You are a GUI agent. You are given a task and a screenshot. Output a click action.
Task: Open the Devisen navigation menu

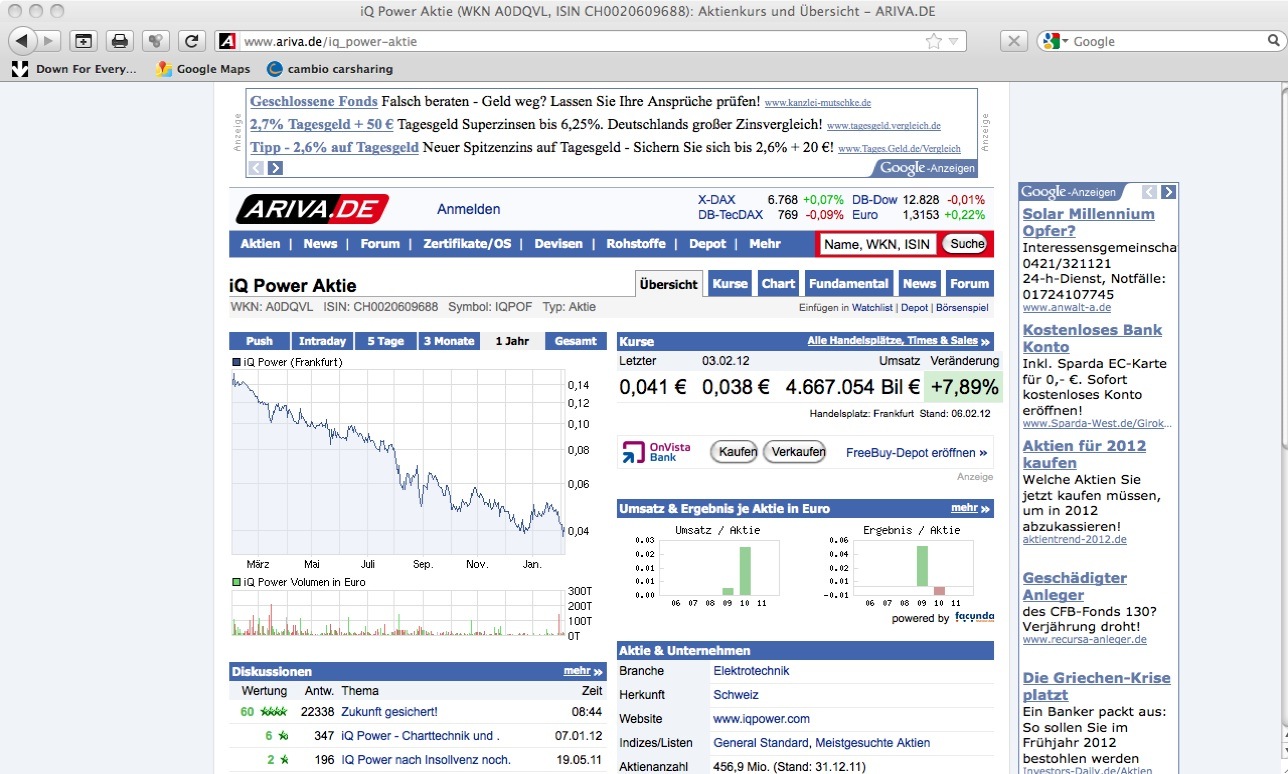(558, 244)
